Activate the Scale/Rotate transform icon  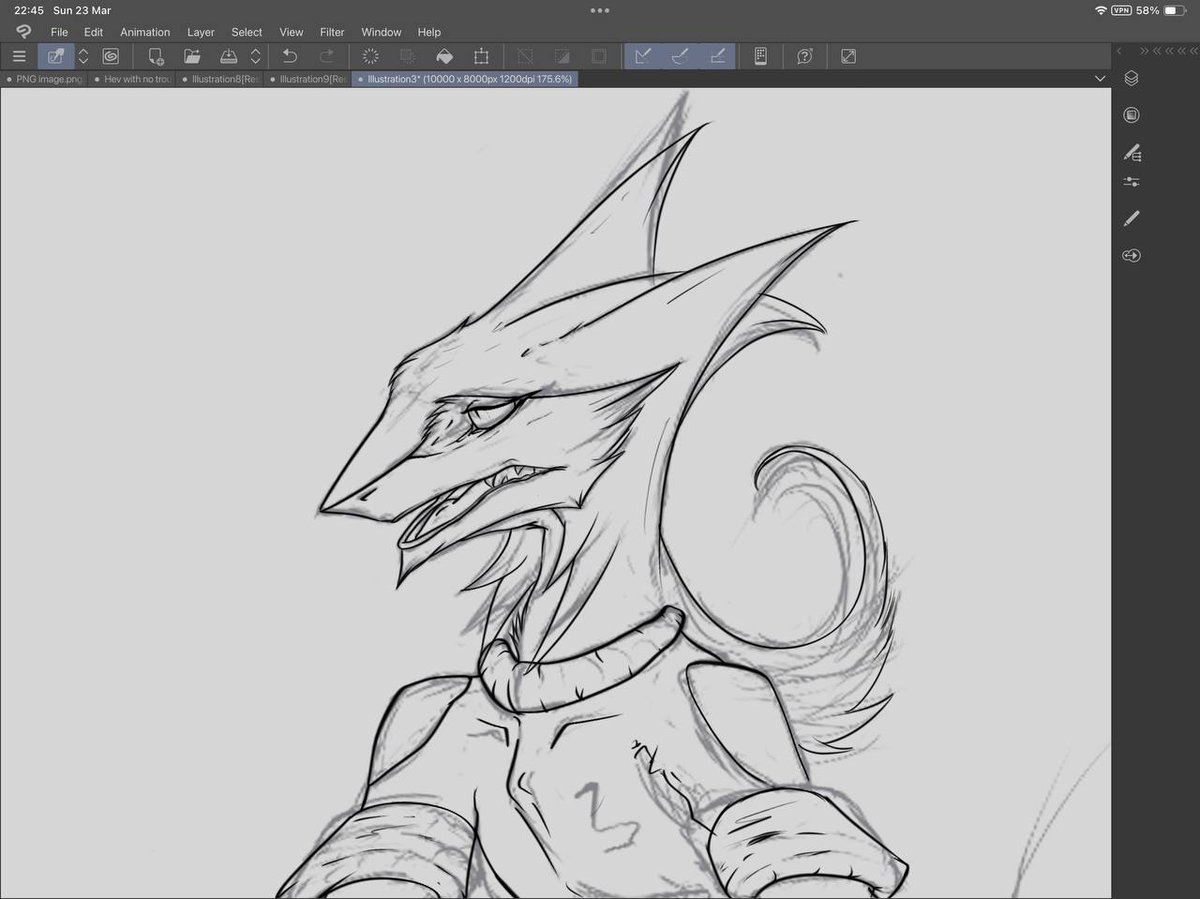[x=481, y=56]
